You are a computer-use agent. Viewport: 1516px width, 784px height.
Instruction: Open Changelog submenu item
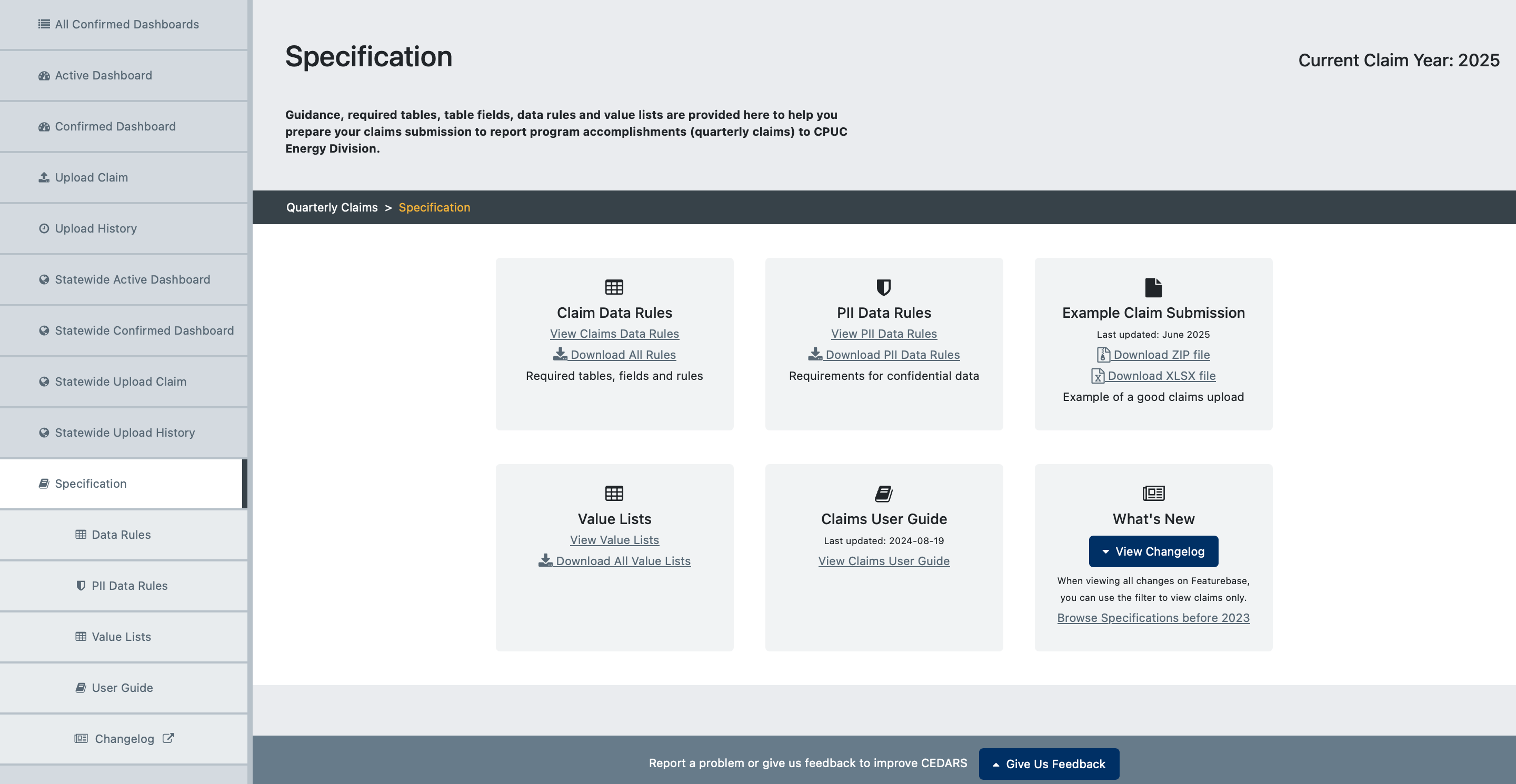pyautogui.click(x=124, y=739)
